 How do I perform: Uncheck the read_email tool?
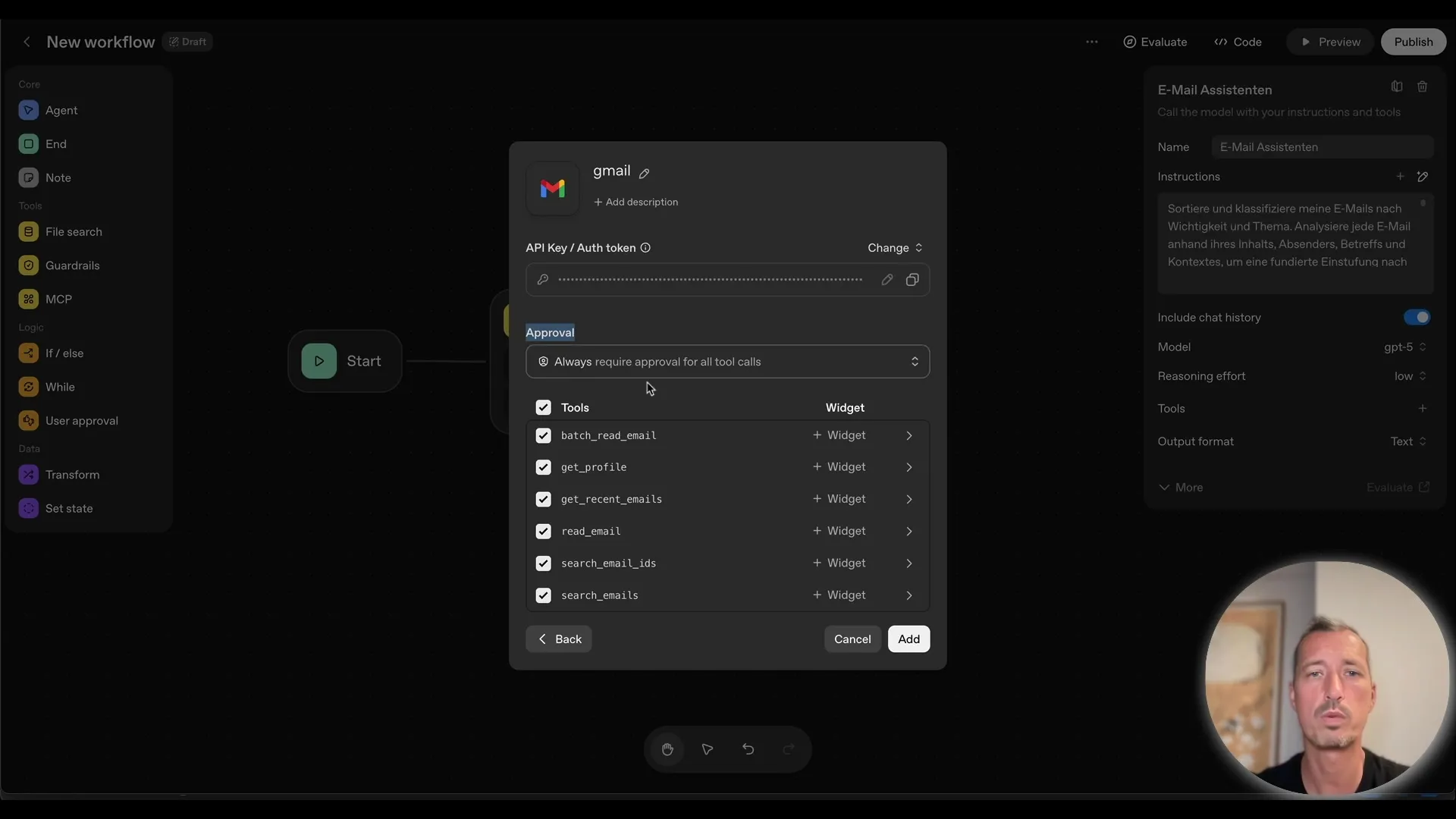[543, 531]
